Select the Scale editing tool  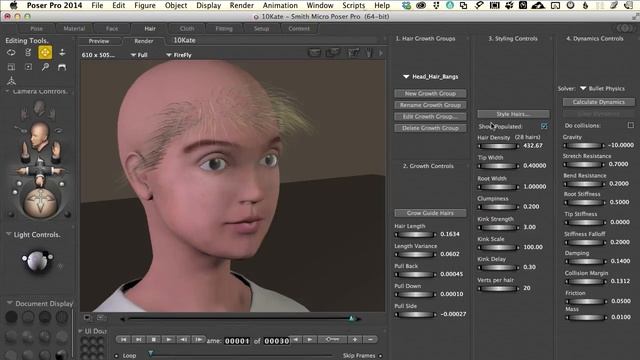(x=11, y=67)
